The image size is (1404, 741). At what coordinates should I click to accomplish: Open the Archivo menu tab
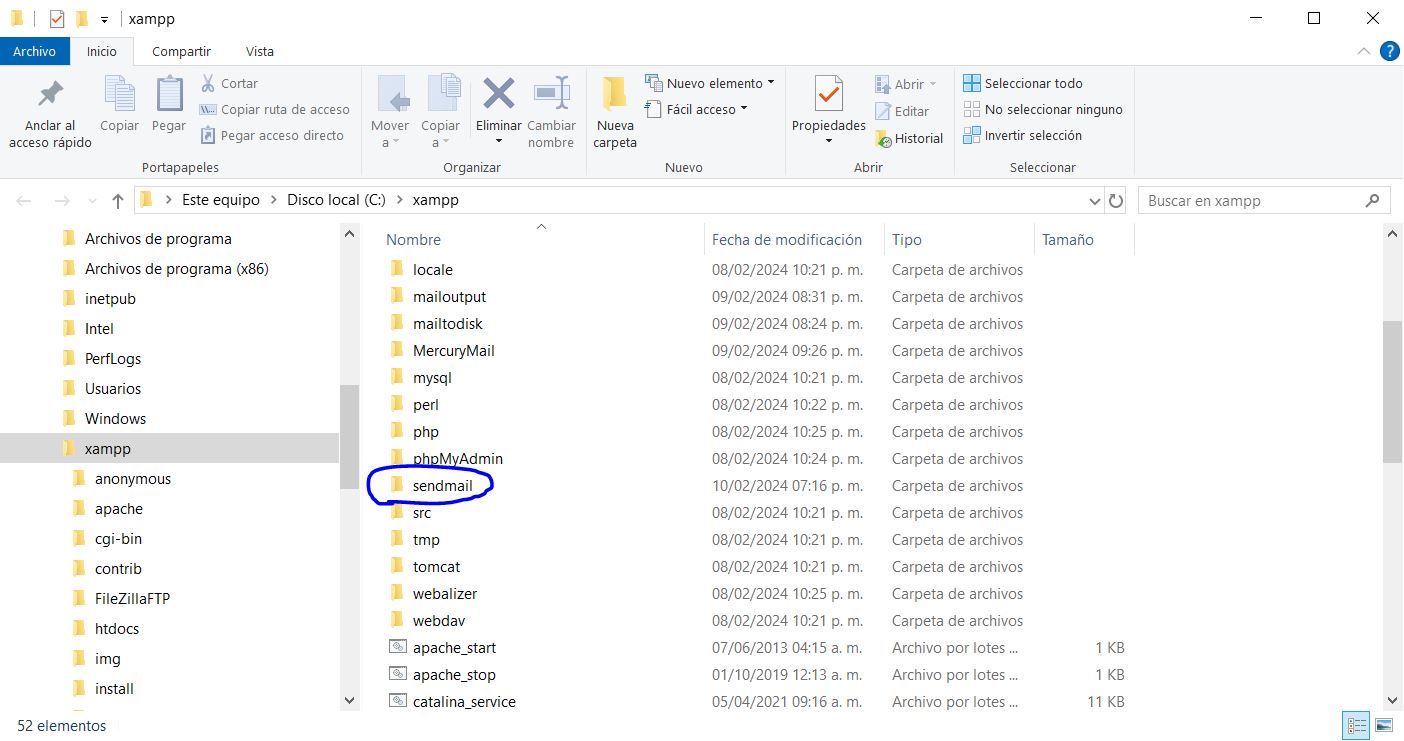34,51
